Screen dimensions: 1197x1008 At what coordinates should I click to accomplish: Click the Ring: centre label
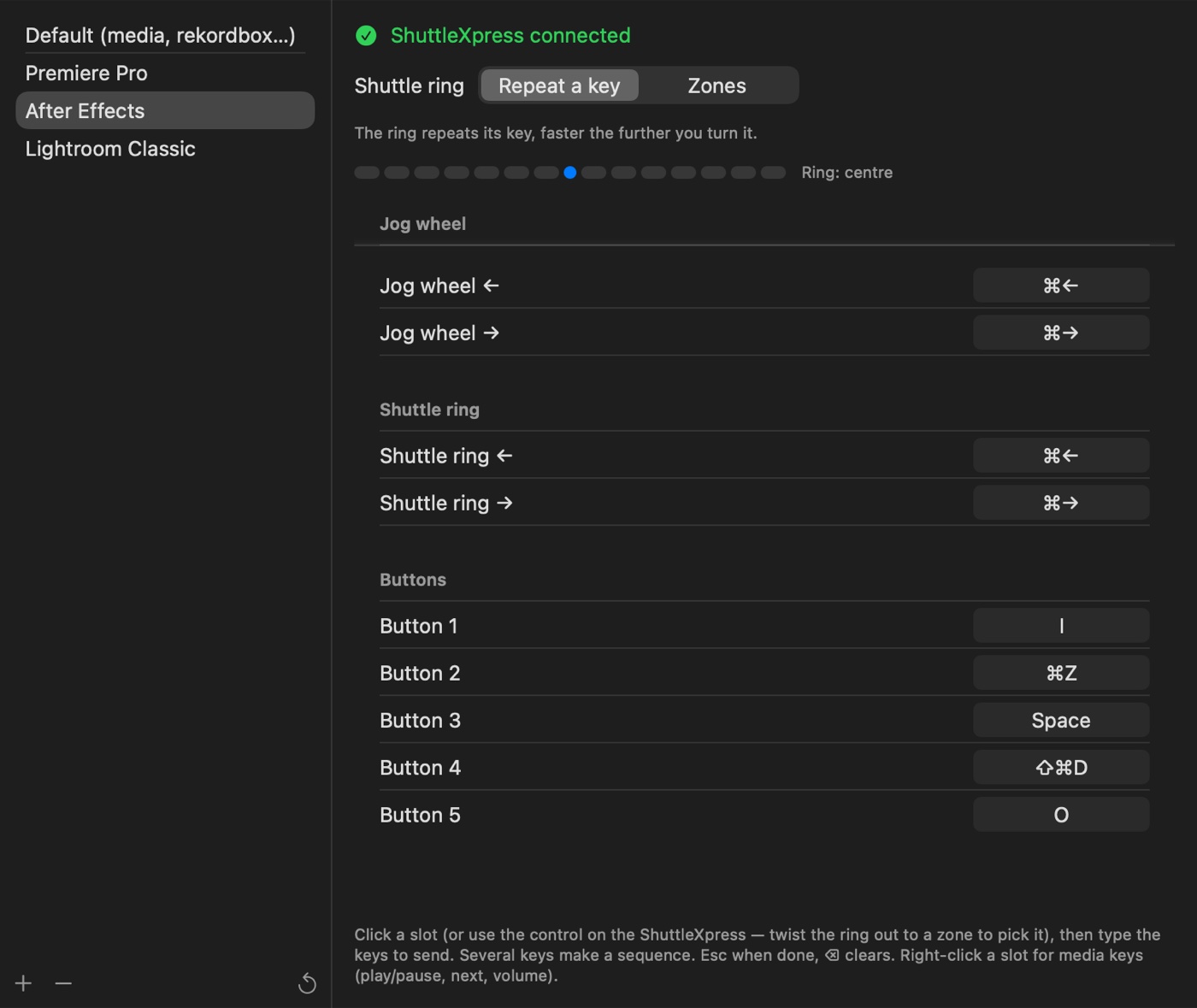[846, 173]
